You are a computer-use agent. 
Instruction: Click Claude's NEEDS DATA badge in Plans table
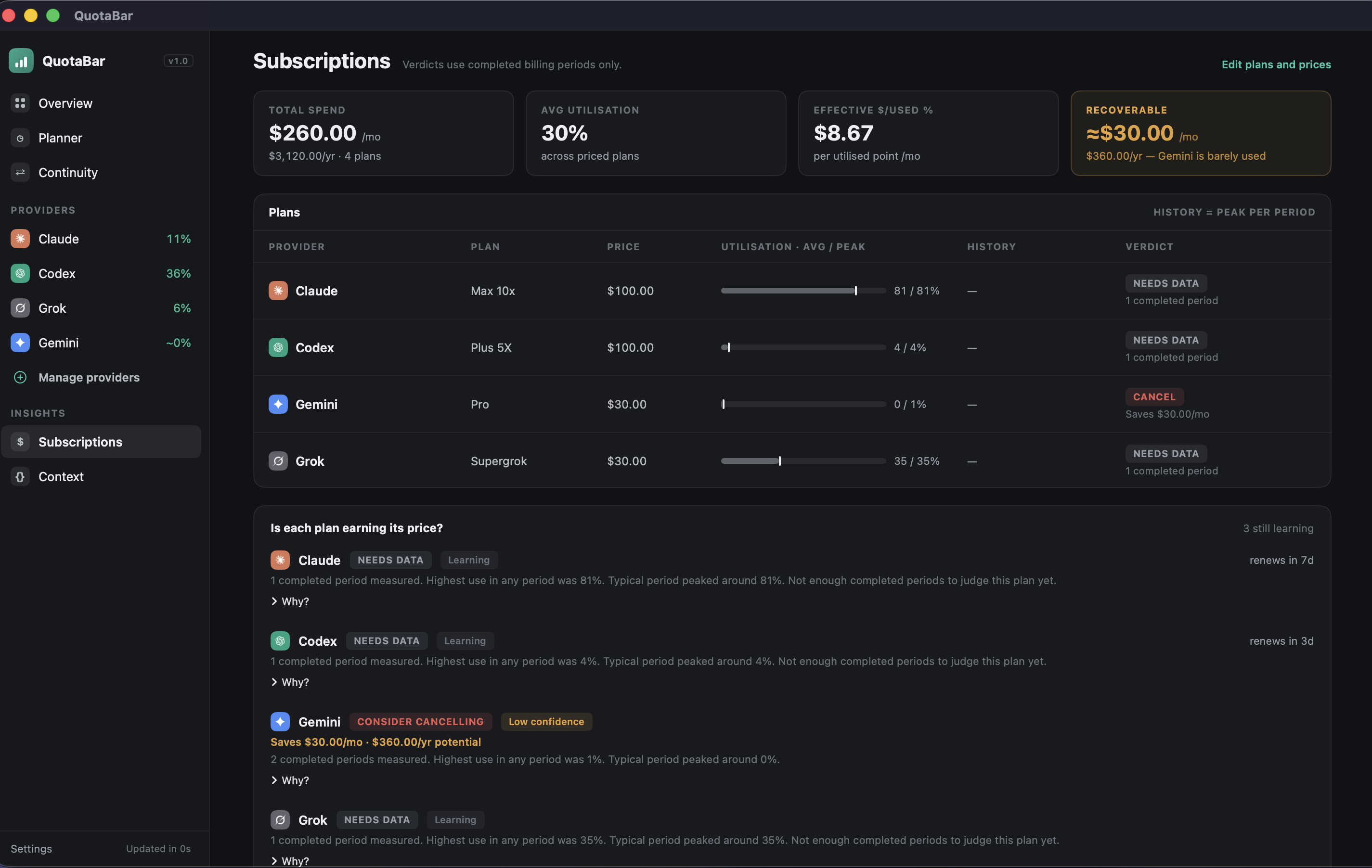coord(1166,283)
